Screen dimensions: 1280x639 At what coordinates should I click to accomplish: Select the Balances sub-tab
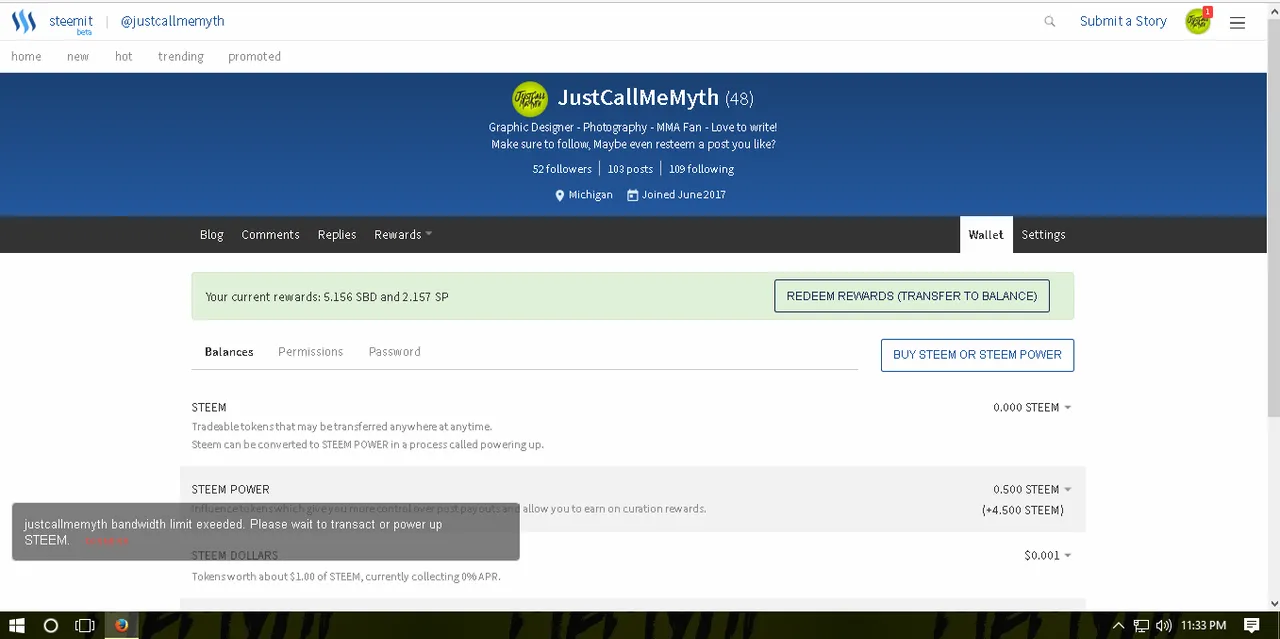[x=229, y=352]
